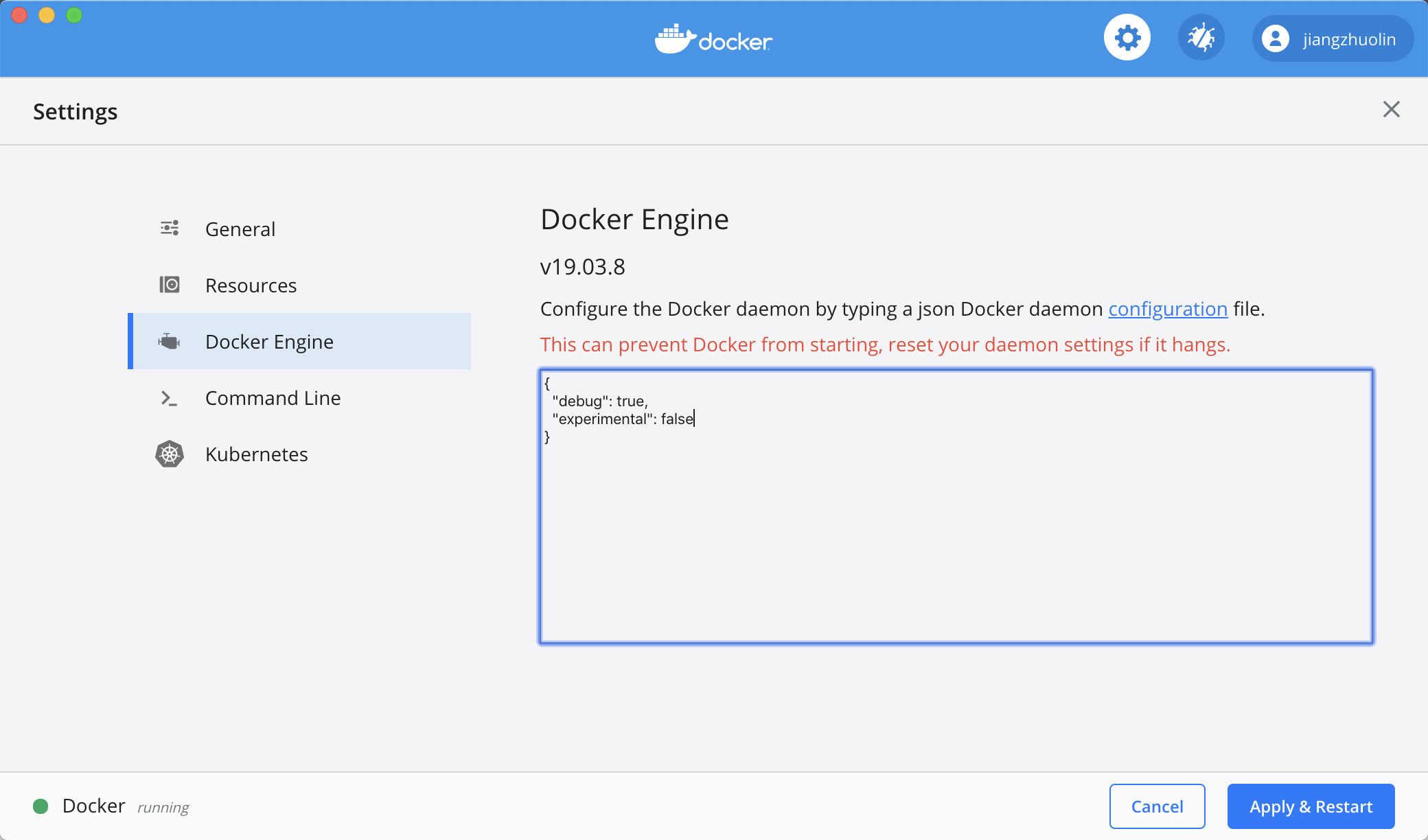Click the green macOS zoom button

coord(74,15)
